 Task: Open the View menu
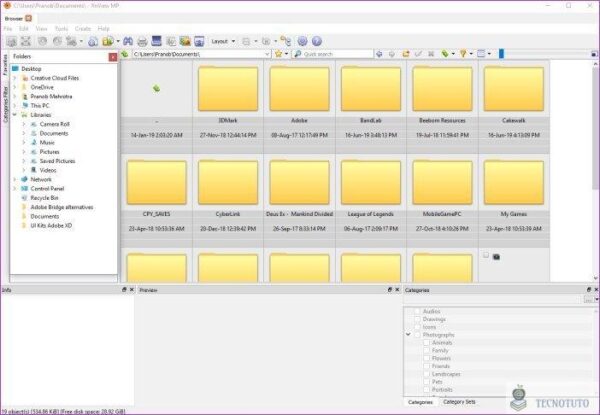coord(41,29)
